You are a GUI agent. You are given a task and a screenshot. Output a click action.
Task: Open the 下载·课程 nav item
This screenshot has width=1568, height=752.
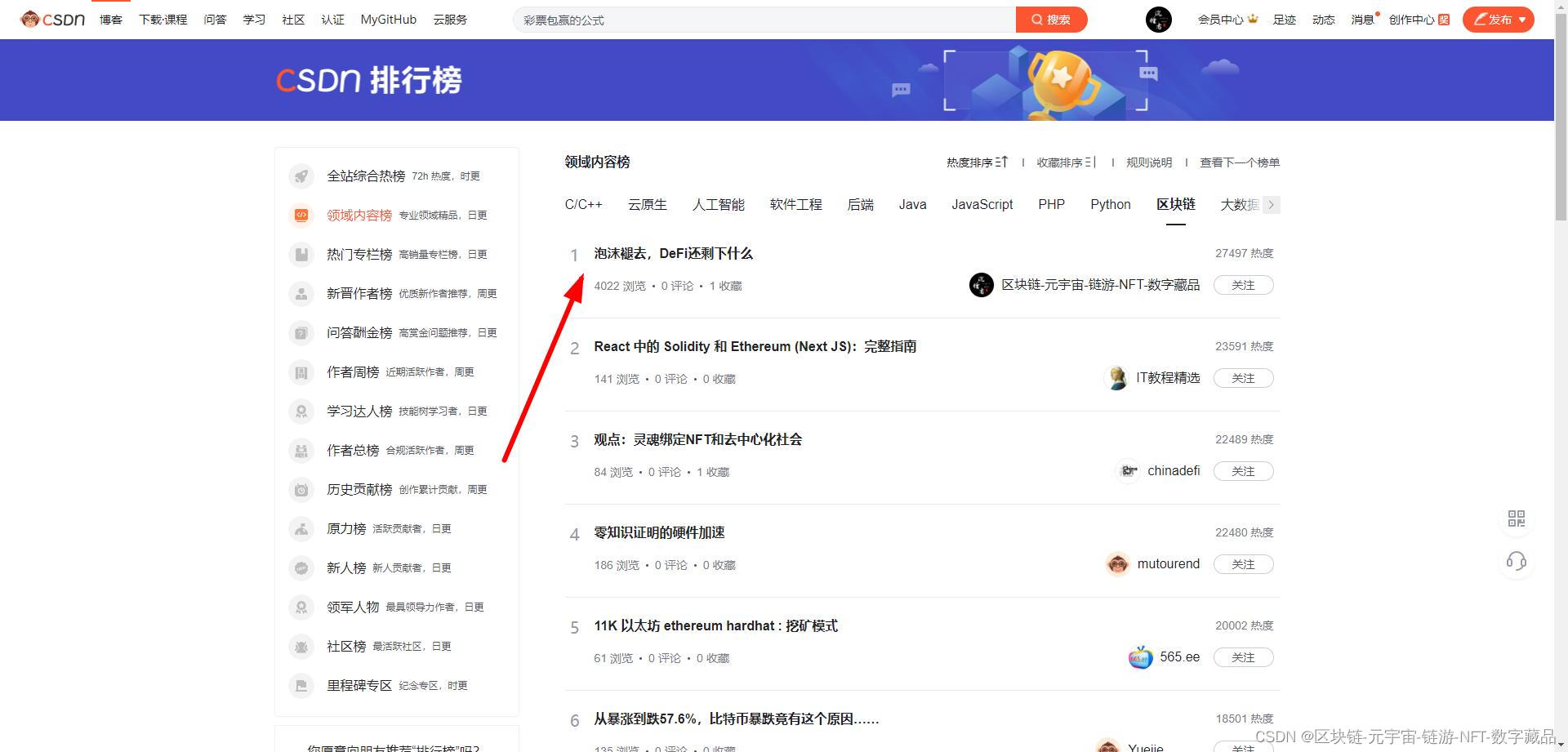163,20
